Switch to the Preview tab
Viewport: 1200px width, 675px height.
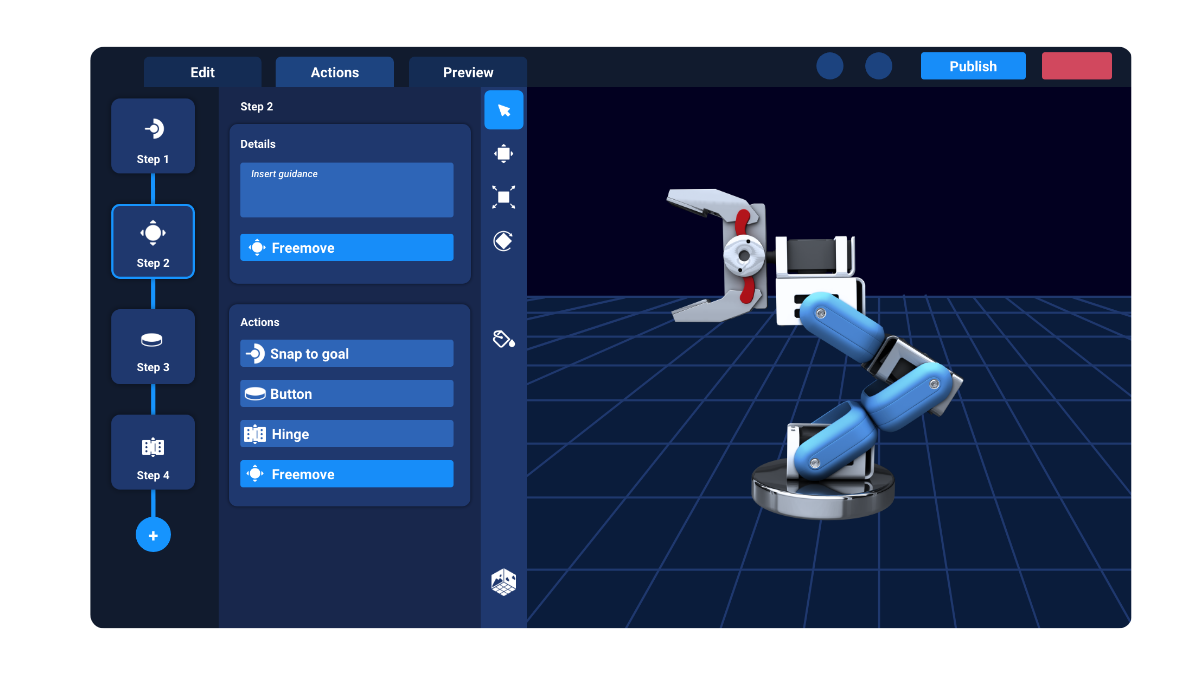pos(468,72)
